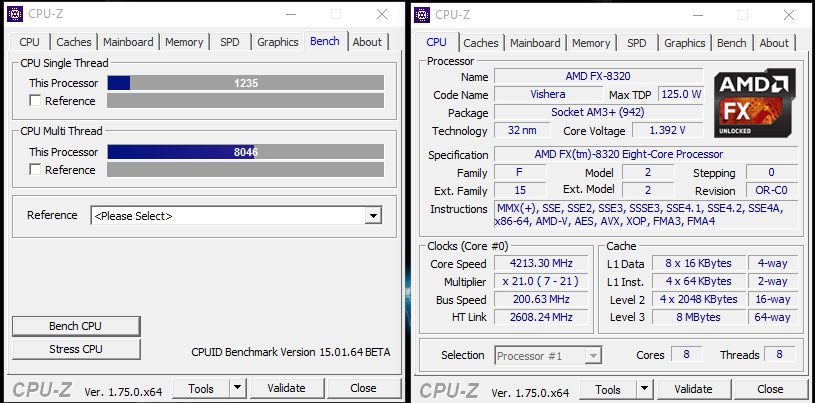Click Revision value OR-C0
The width and height of the screenshot is (815, 403).
coord(772,190)
